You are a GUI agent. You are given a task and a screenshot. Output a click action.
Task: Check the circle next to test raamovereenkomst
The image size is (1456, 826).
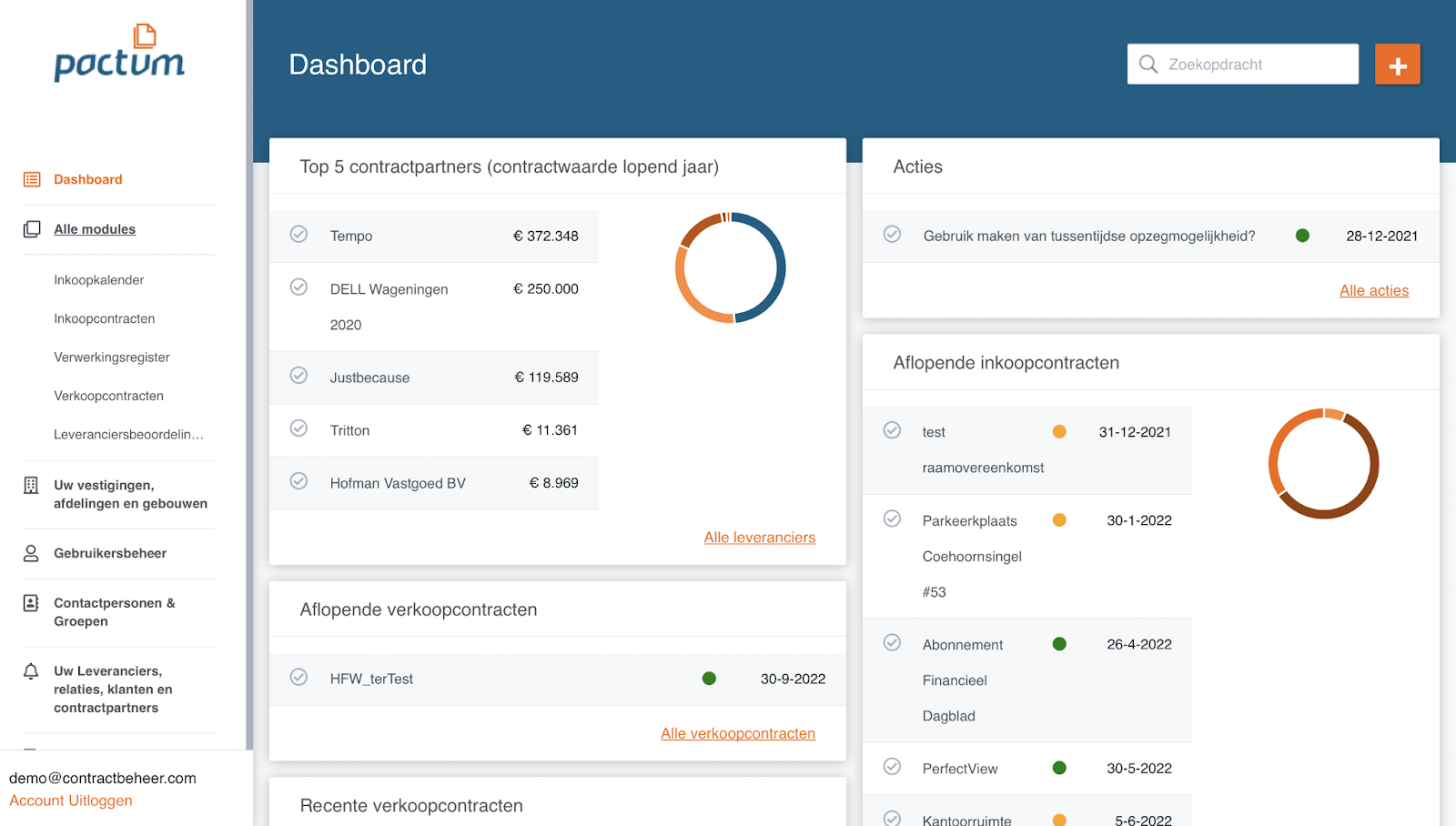pyautogui.click(x=891, y=429)
